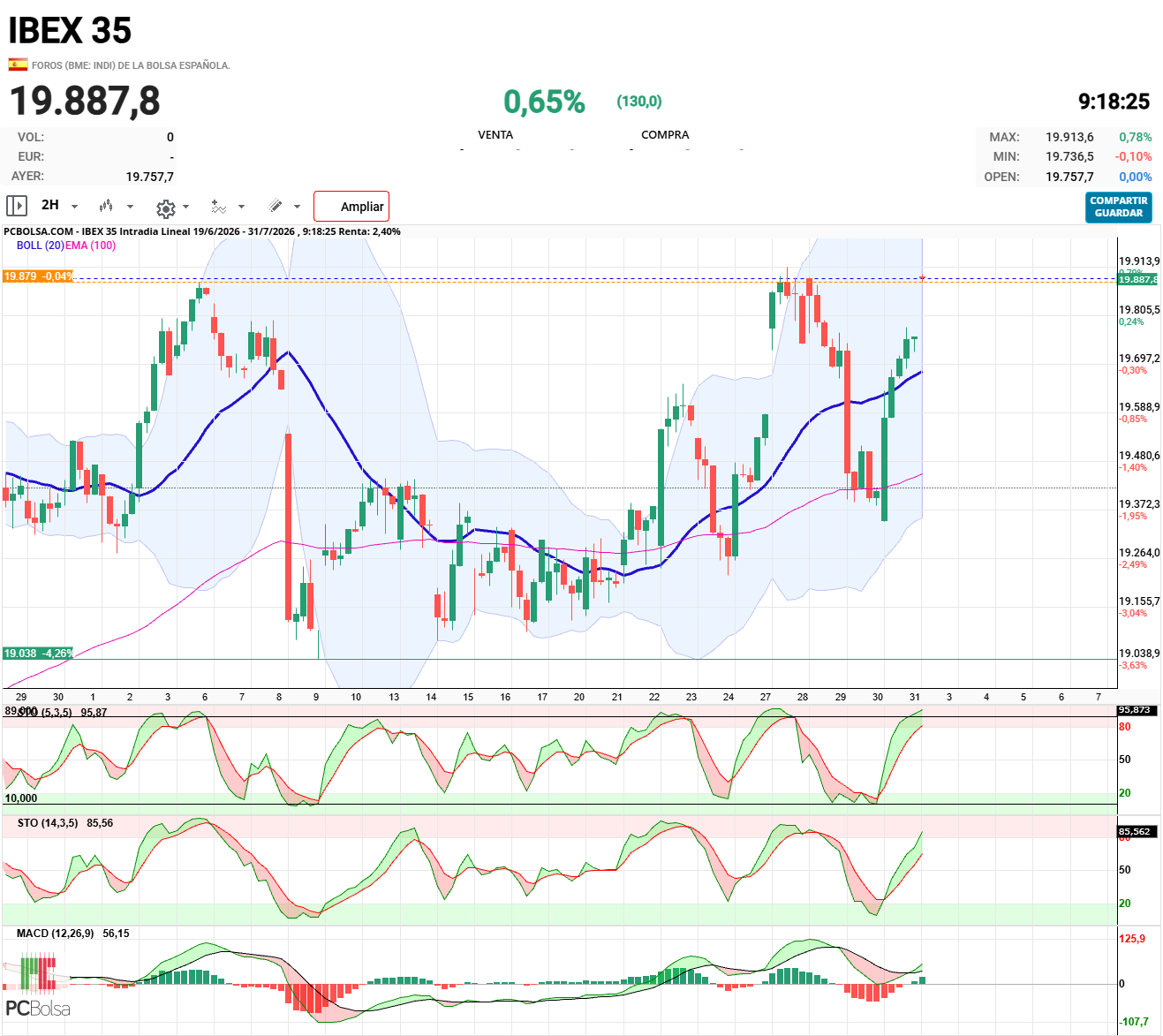Click the green 19.038 -4,26% support tag
This screenshot has width=1163, height=1036.
pos(38,654)
